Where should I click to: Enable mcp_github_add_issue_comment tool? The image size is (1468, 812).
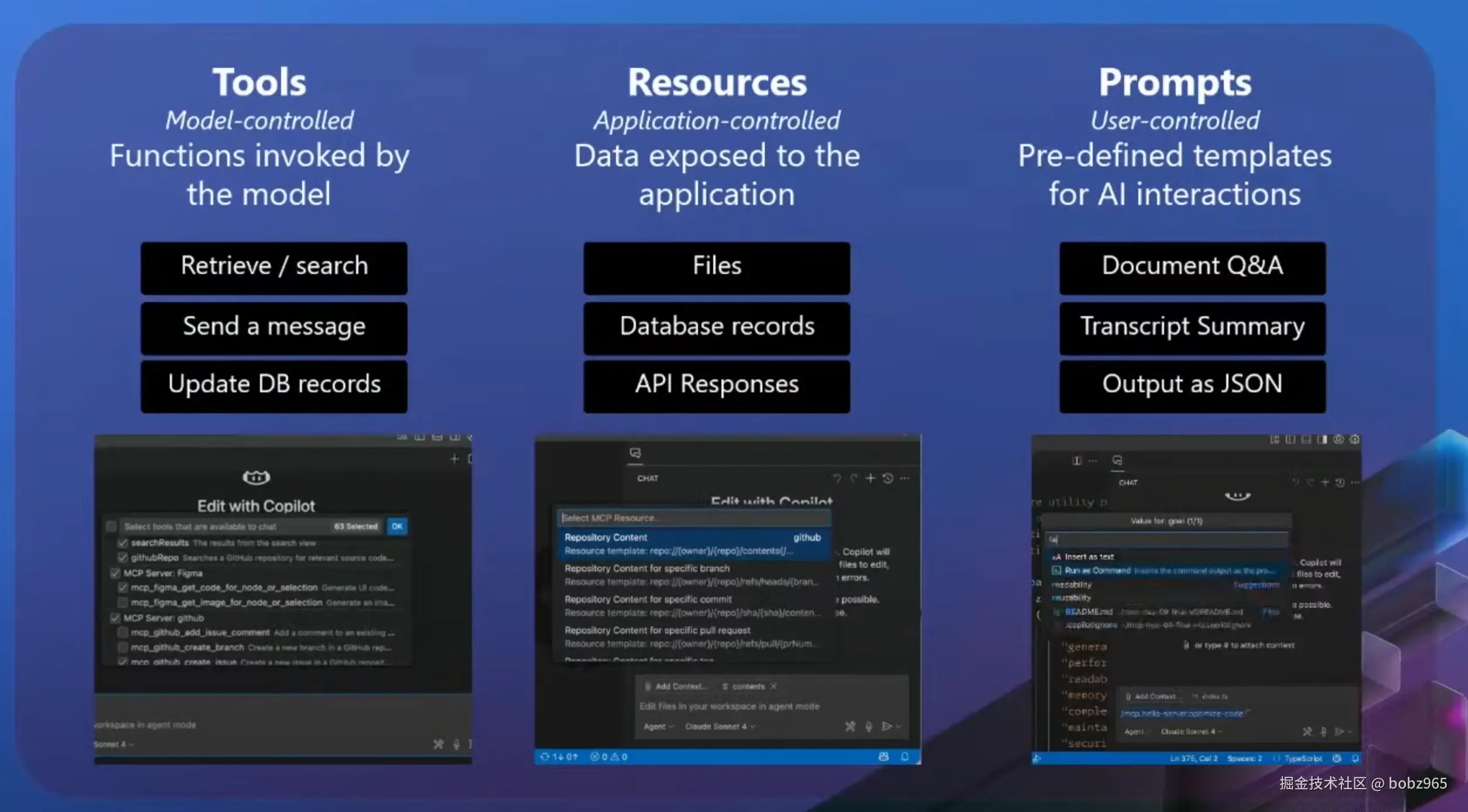122,632
